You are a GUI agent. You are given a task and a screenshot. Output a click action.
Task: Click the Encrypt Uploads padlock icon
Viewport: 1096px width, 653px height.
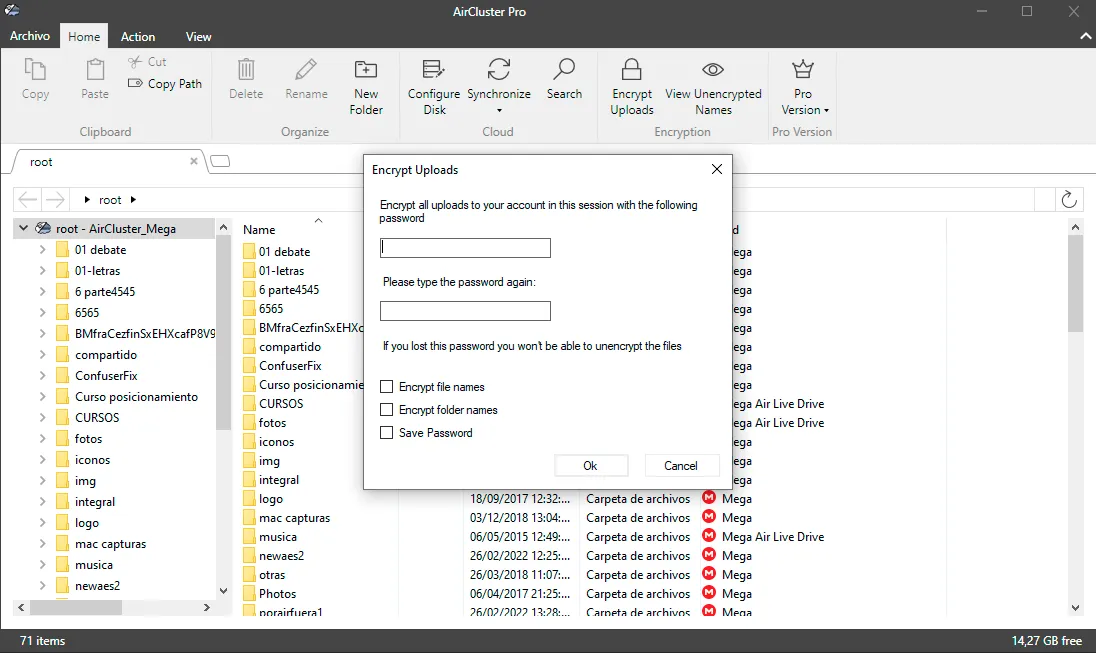coord(631,69)
